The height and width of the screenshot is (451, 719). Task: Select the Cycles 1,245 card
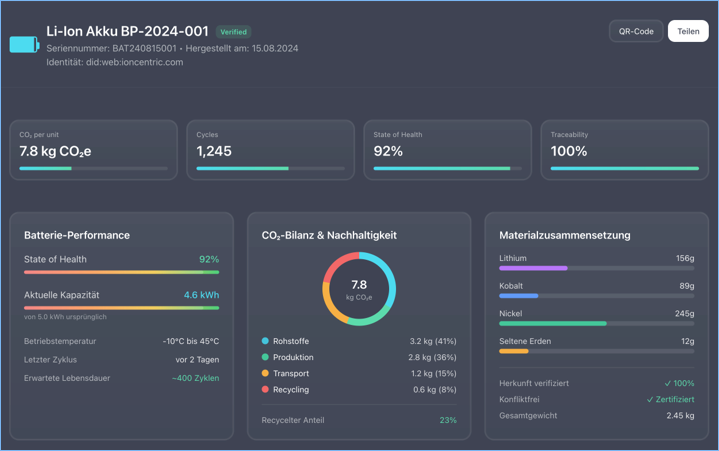(x=270, y=150)
